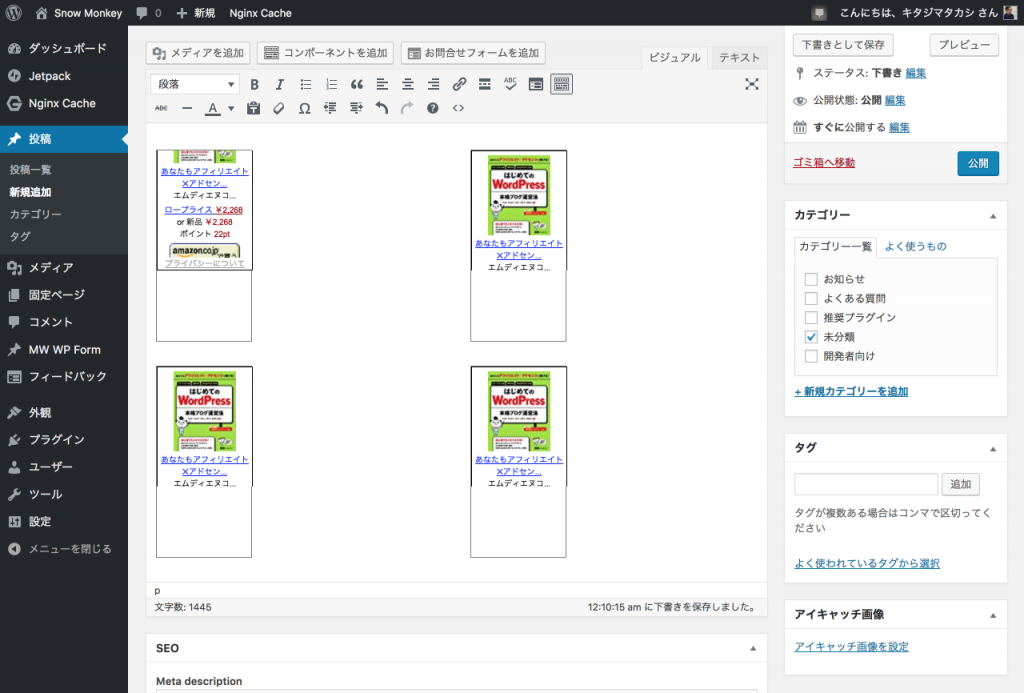Screen dimensions: 1024x693
Task: Edit the ステータス via its 編集 link
Action: pyautogui.click(x=916, y=73)
